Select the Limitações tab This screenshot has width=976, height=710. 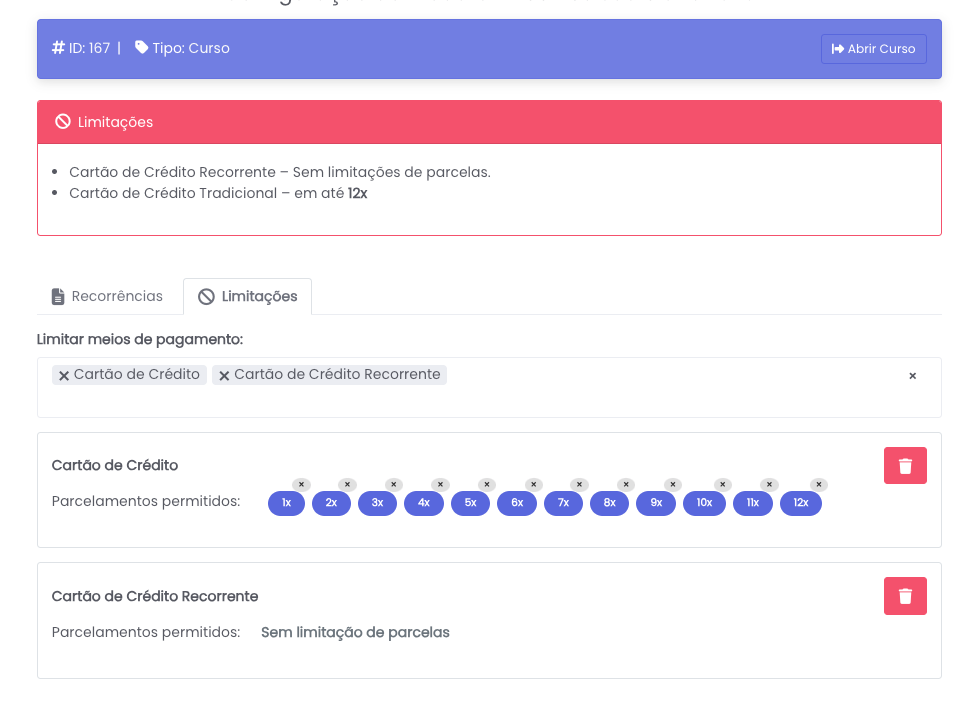click(x=247, y=297)
